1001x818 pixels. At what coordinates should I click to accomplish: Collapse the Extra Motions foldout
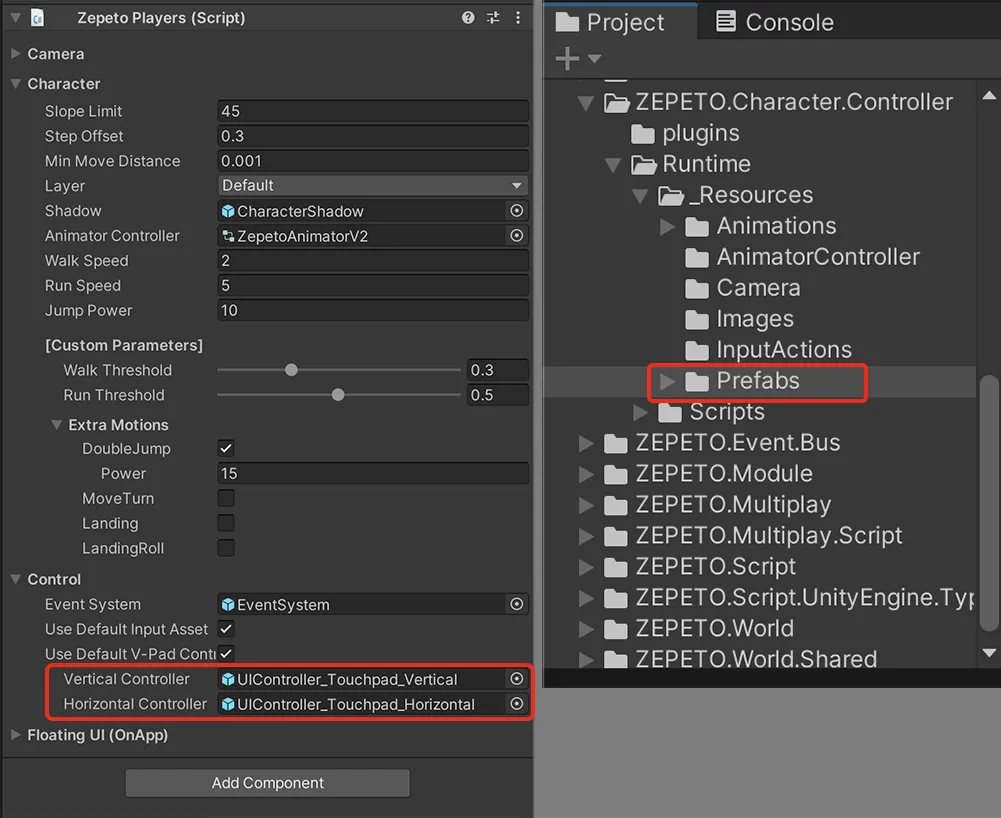57,425
